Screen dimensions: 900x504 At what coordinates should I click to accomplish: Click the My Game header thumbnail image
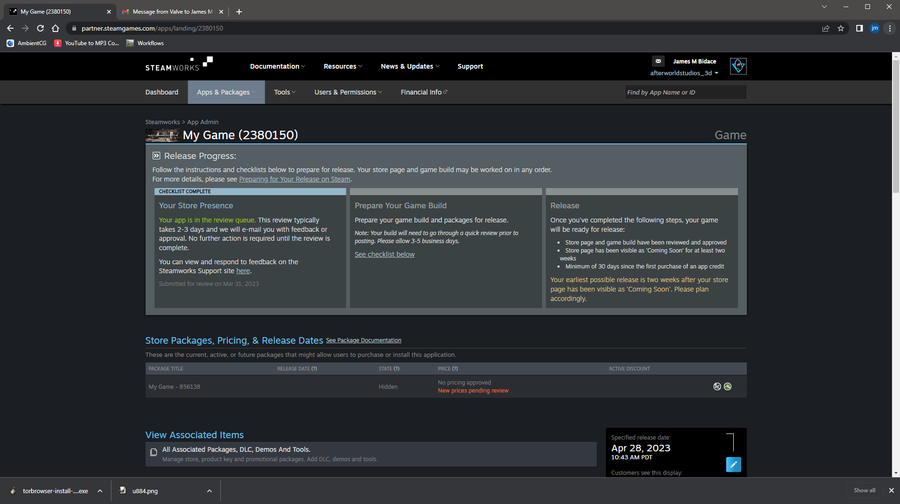(162, 135)
